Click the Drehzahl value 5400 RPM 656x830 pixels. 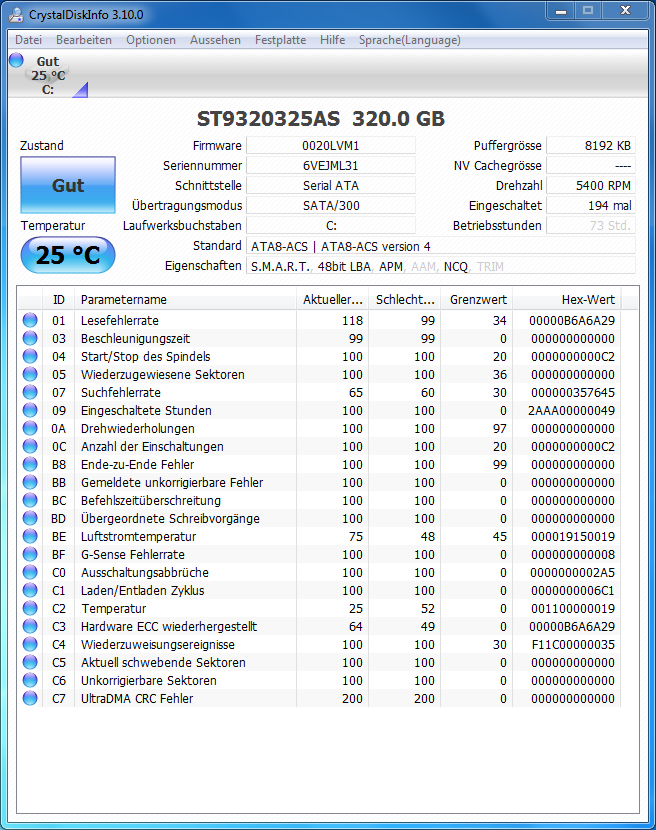[x=590, y=186]
